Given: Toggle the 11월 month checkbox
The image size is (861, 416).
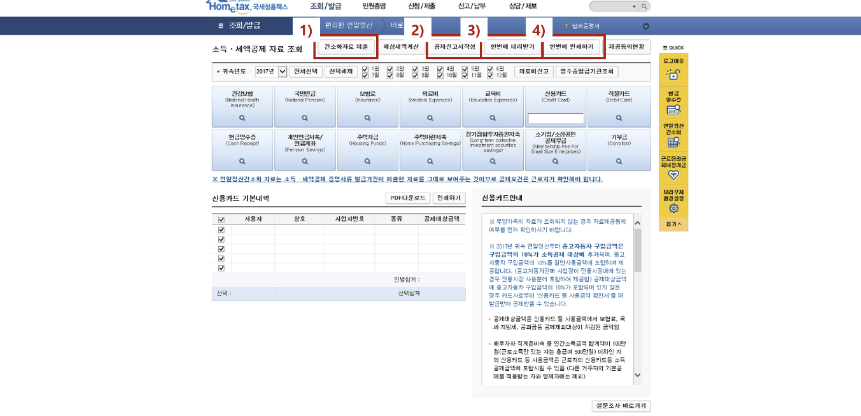Looking at the screenshot, I should pos(465,75).
